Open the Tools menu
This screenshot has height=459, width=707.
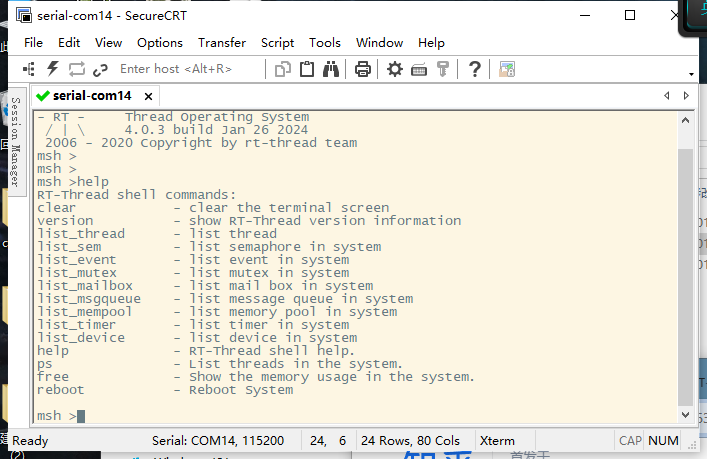click(x=325, y=43)
